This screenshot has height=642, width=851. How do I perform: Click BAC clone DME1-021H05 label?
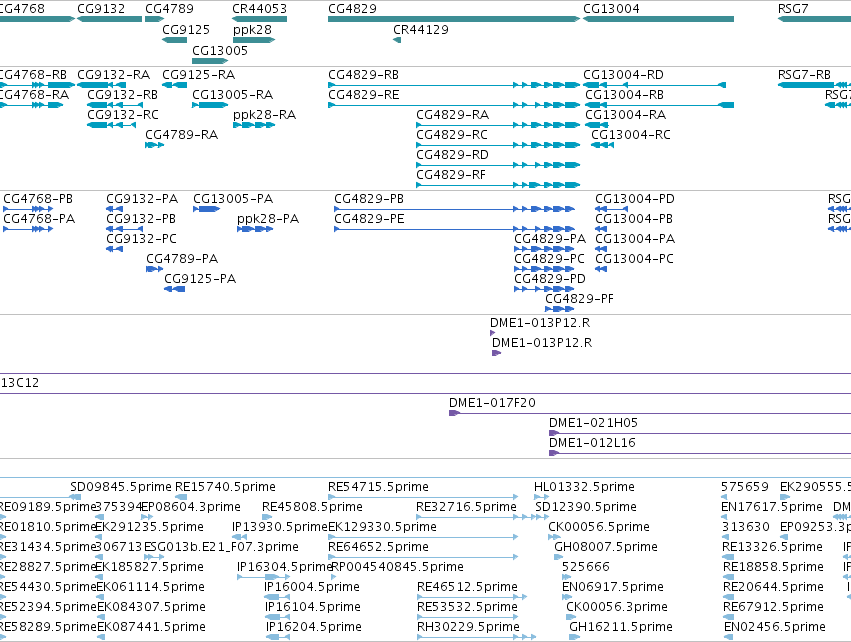[593, 423]
